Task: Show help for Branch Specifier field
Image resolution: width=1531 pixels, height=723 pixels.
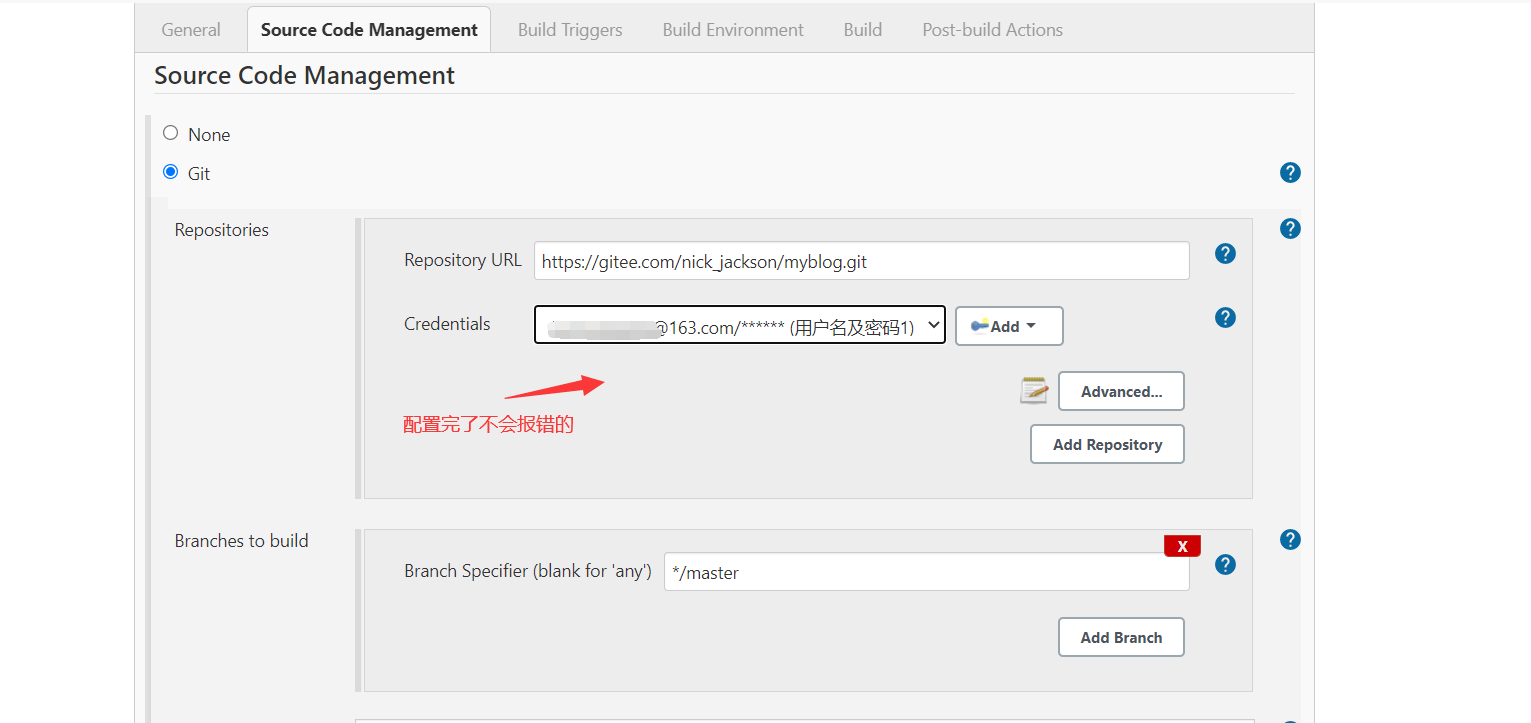Action: (1225, 565)
